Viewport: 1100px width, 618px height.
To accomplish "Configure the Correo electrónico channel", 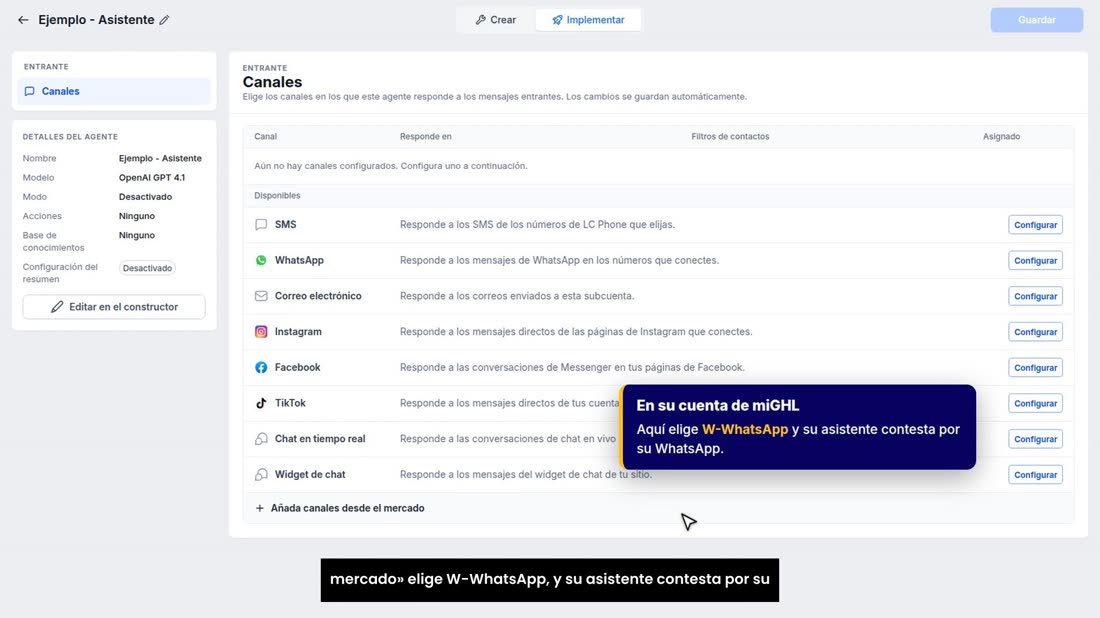I will pyautogui.click(x=1035, y=296).
